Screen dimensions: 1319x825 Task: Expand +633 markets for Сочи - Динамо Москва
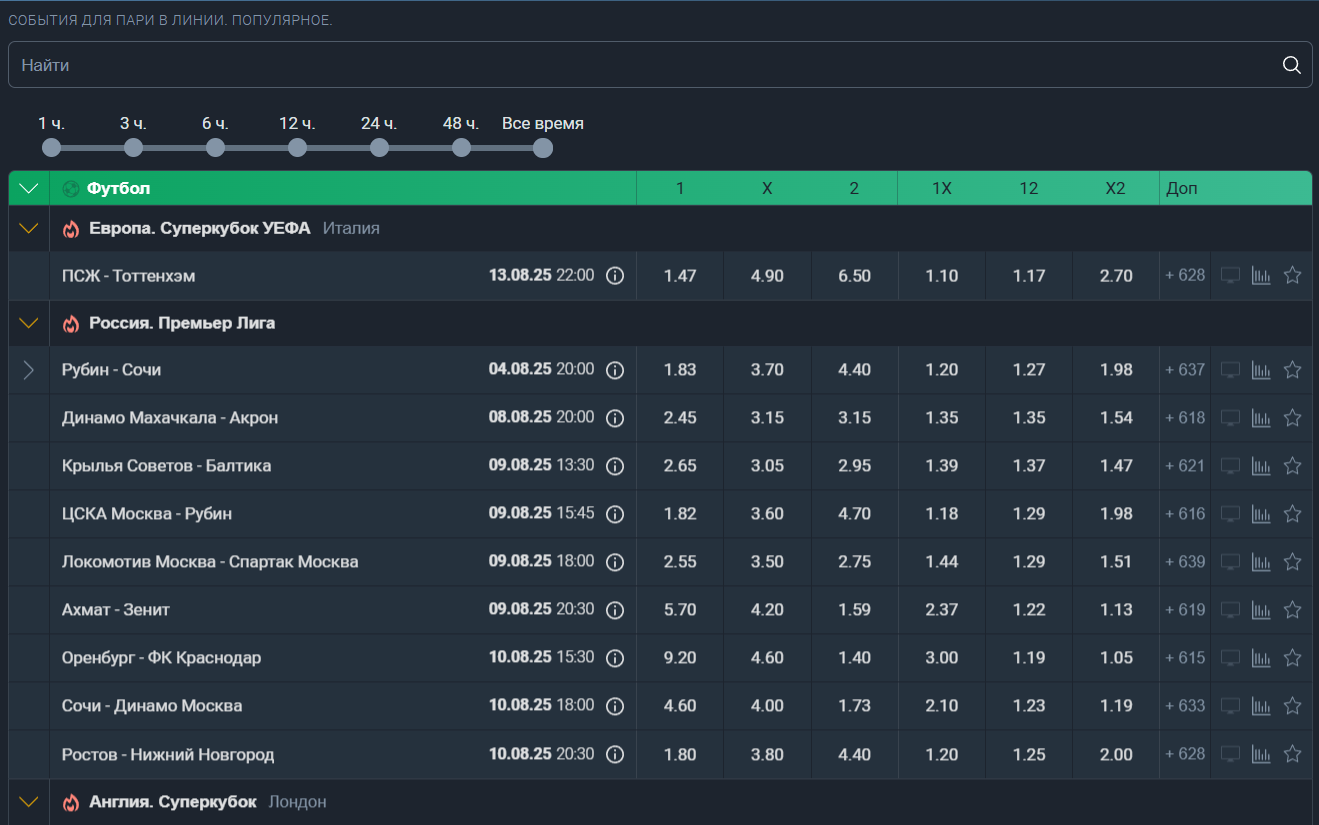tap(1185, 706)
